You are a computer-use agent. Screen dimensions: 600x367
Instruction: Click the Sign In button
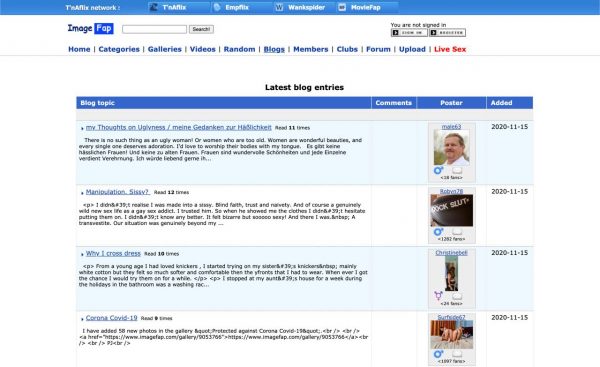pos(409,33)
